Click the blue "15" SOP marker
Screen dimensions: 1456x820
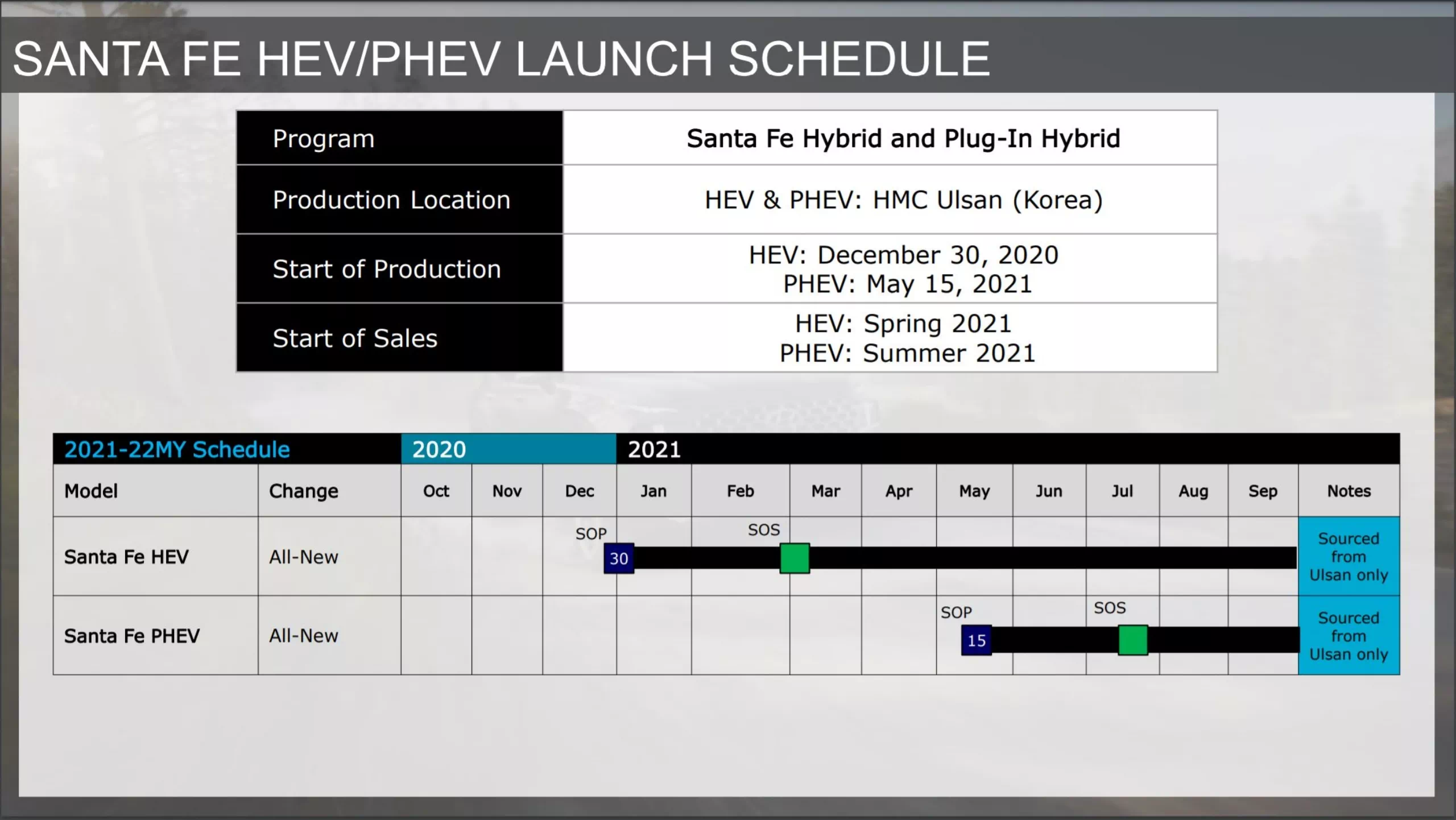(977, 640)
